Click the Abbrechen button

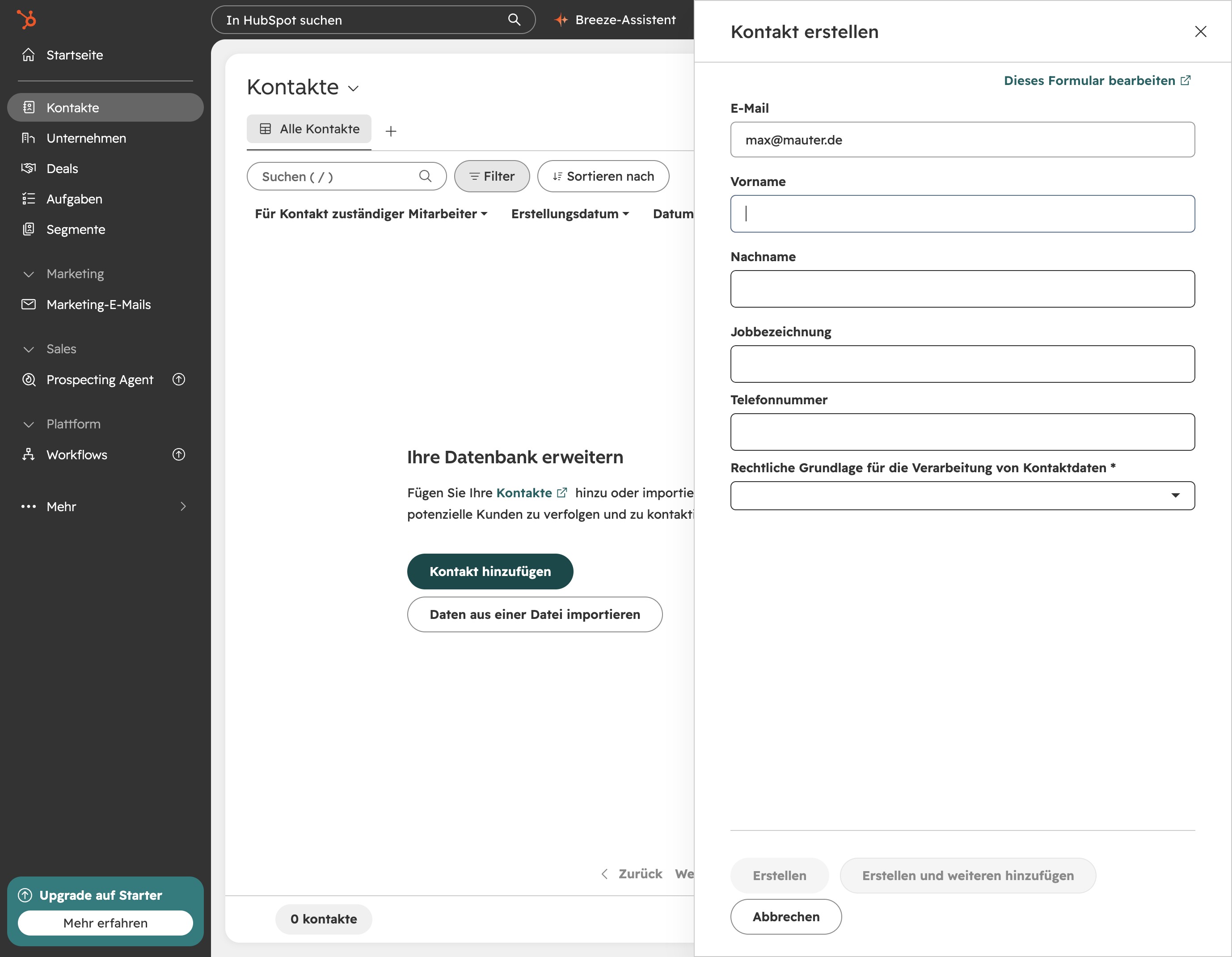[x=786, y=916]
